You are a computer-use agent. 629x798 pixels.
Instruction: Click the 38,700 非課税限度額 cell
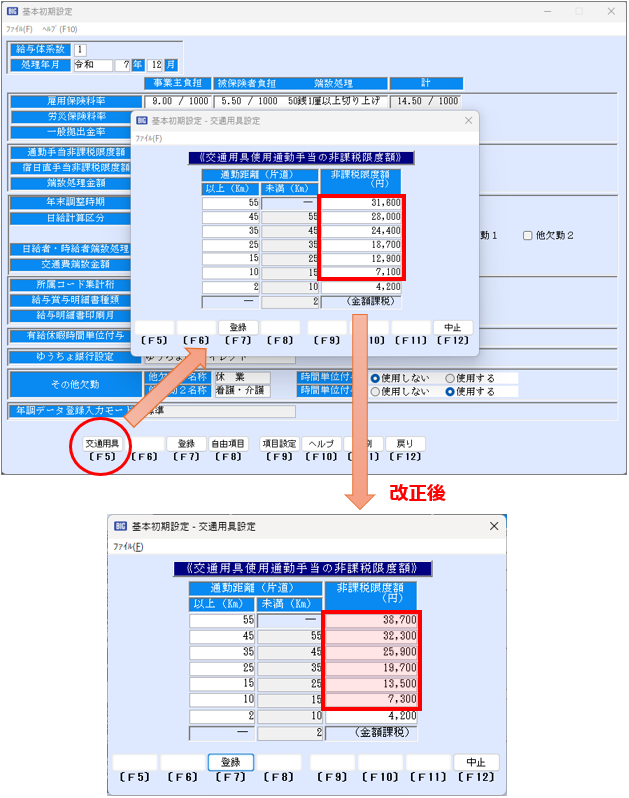[x=373, y=621]
